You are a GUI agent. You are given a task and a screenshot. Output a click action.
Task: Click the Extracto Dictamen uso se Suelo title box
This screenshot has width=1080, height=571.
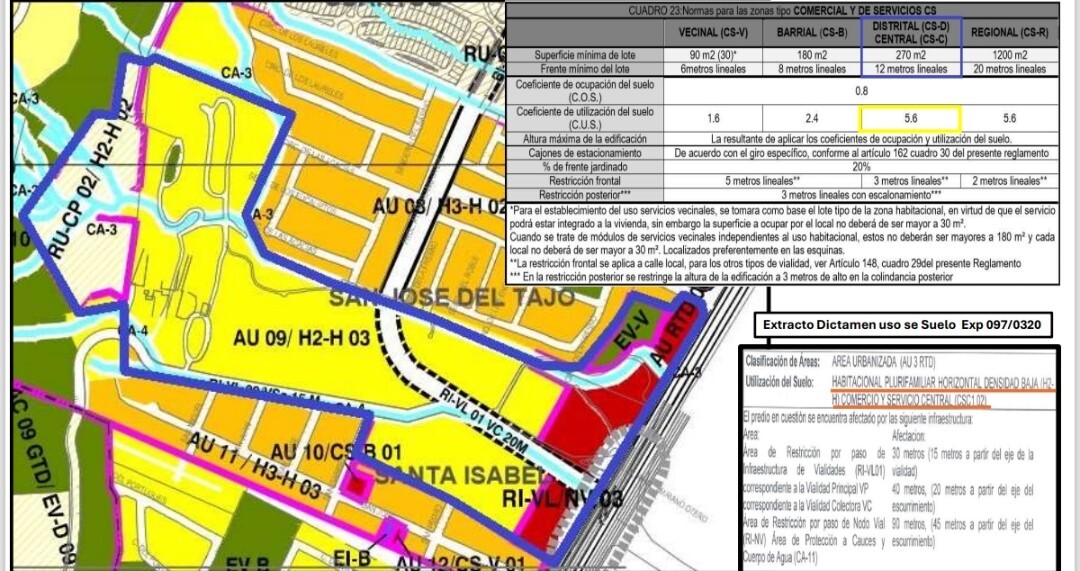tap(907, 325)
